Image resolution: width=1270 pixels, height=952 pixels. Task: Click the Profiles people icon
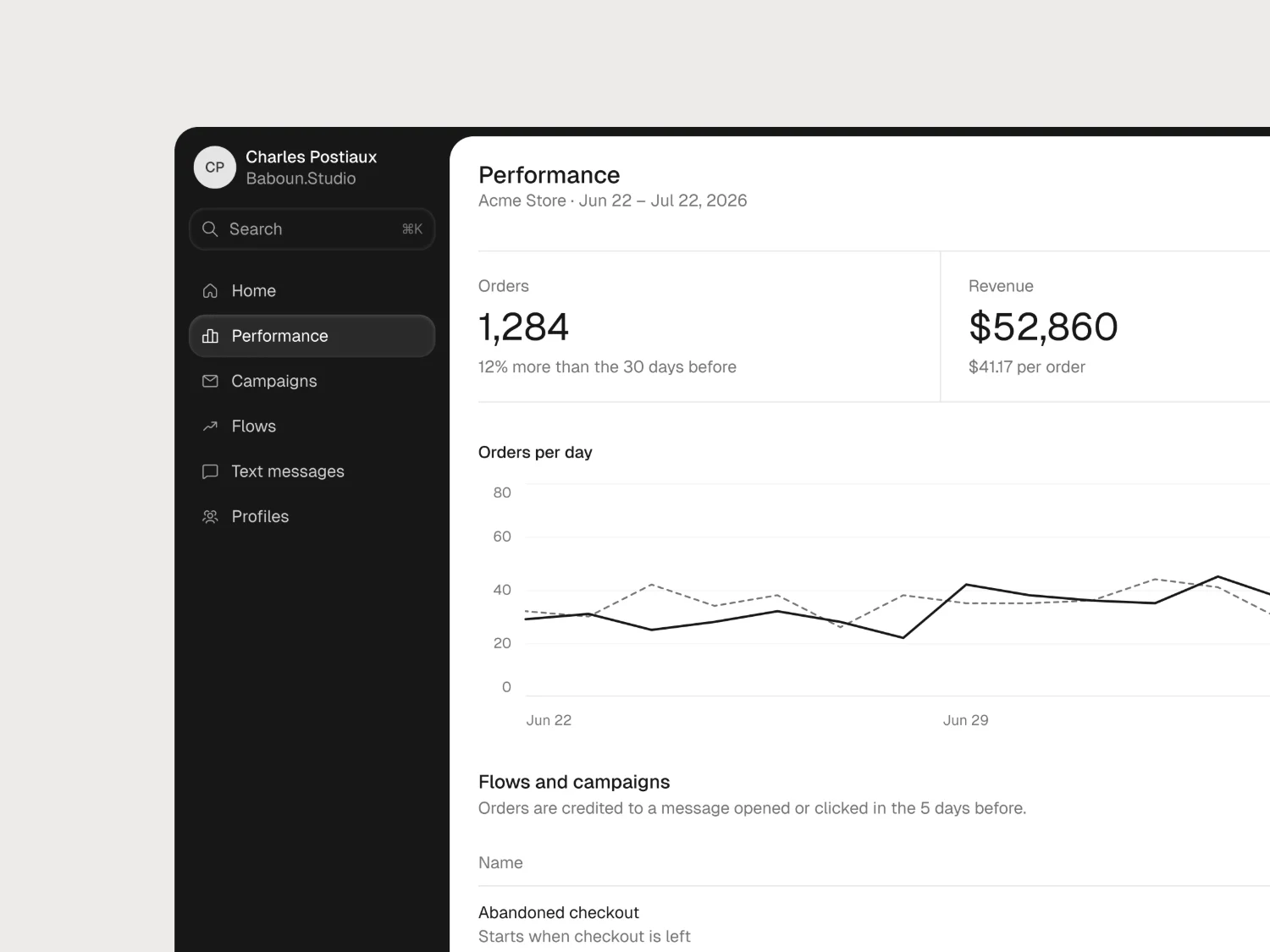[210, 516]
